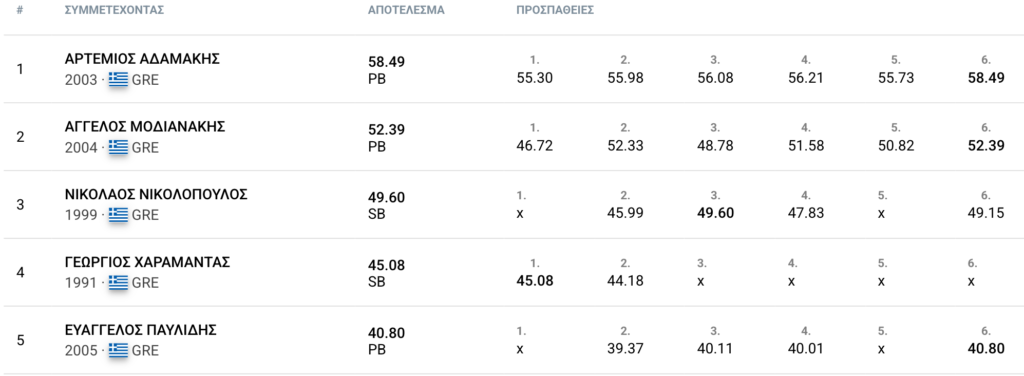Click the Greek flag under ΝΙΚΟΛΑΟΣ ΝΙΚΟΛΟΠΟΥΛΟΣ
The height and width of the screenshot is (376, 1024).
coord(118,215)
